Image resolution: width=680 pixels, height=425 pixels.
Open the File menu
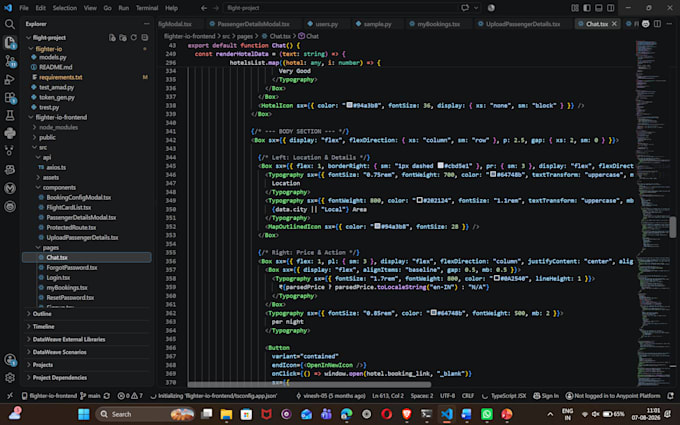[x=24, y=8]
